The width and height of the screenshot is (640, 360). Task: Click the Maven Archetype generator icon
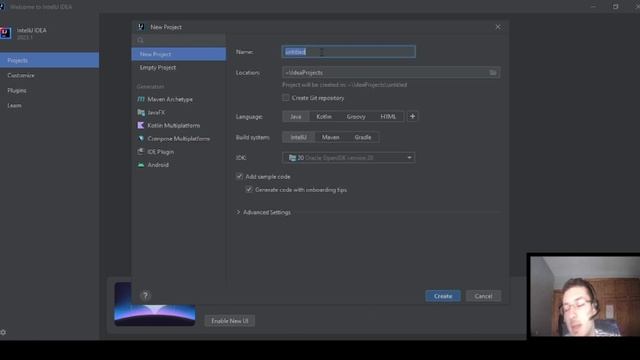pyautogui.click(x=141, y=99)
